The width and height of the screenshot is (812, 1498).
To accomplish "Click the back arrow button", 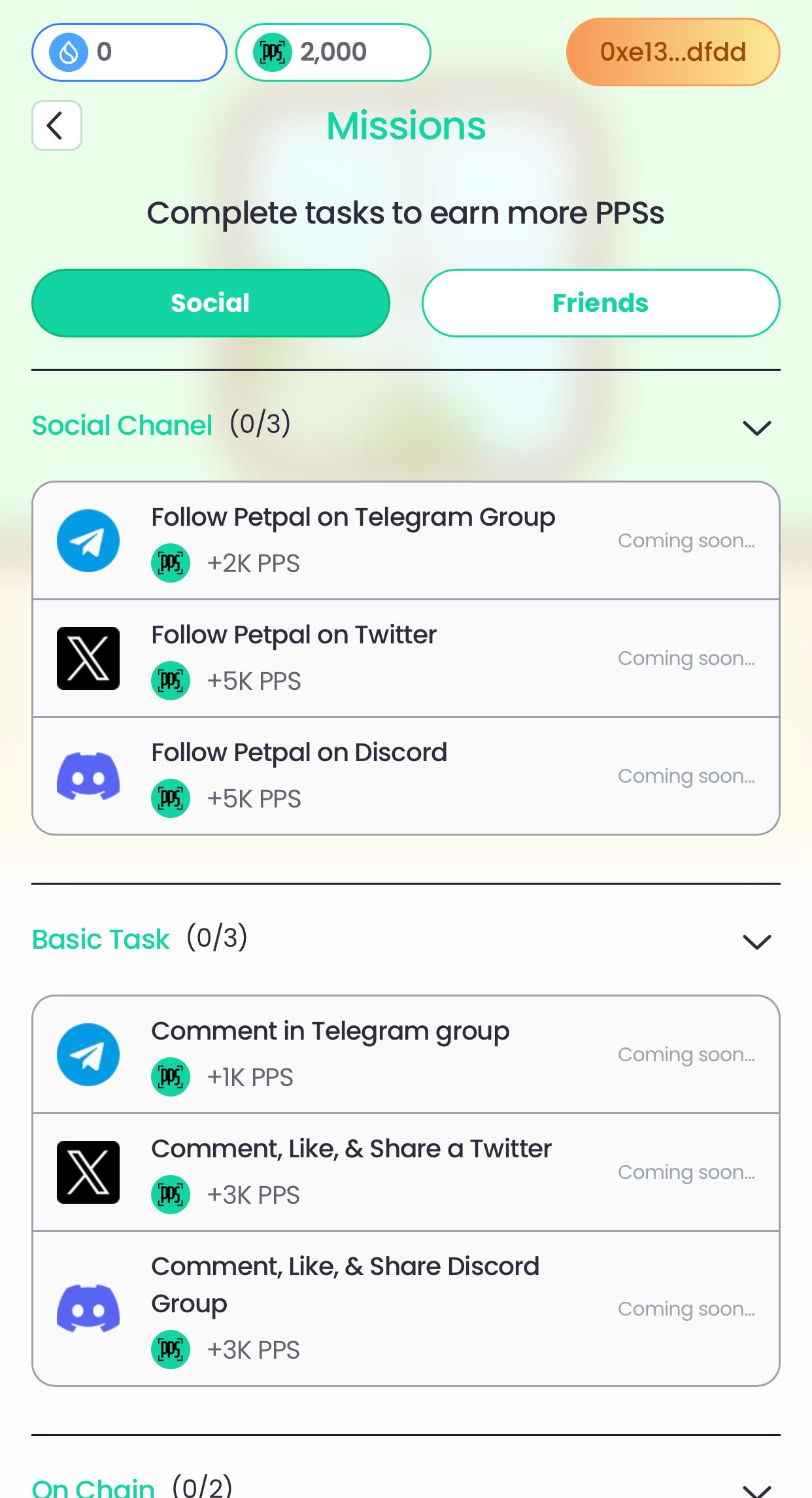I will click(x=56, y=126).
